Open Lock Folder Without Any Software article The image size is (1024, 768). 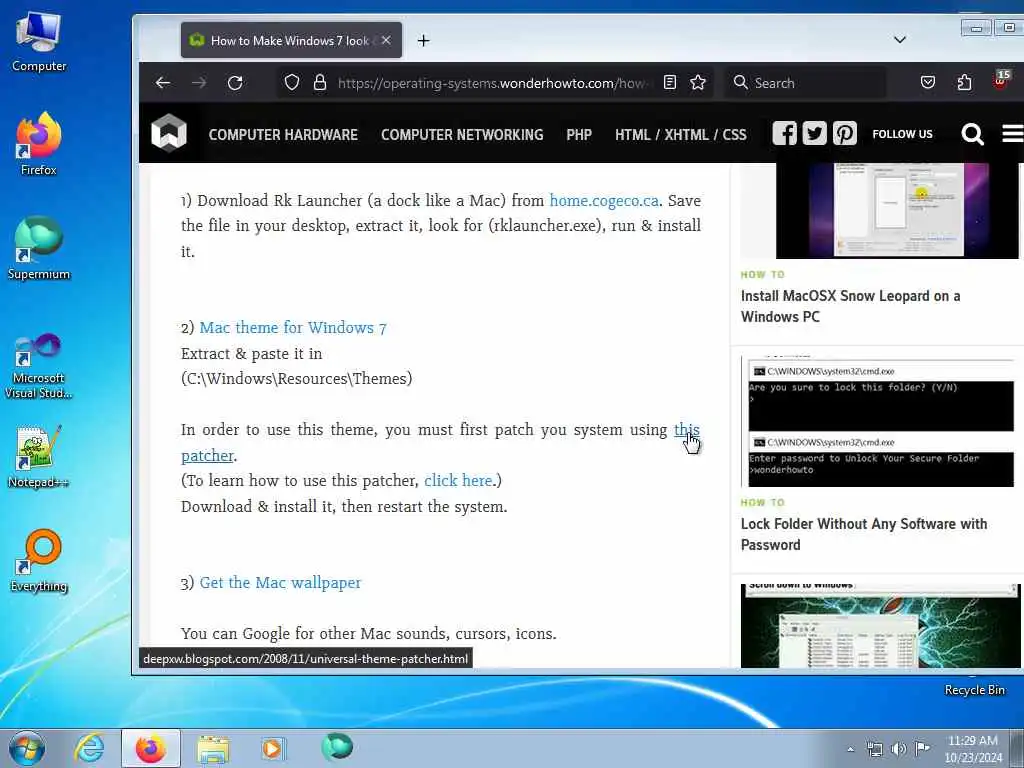863,534
